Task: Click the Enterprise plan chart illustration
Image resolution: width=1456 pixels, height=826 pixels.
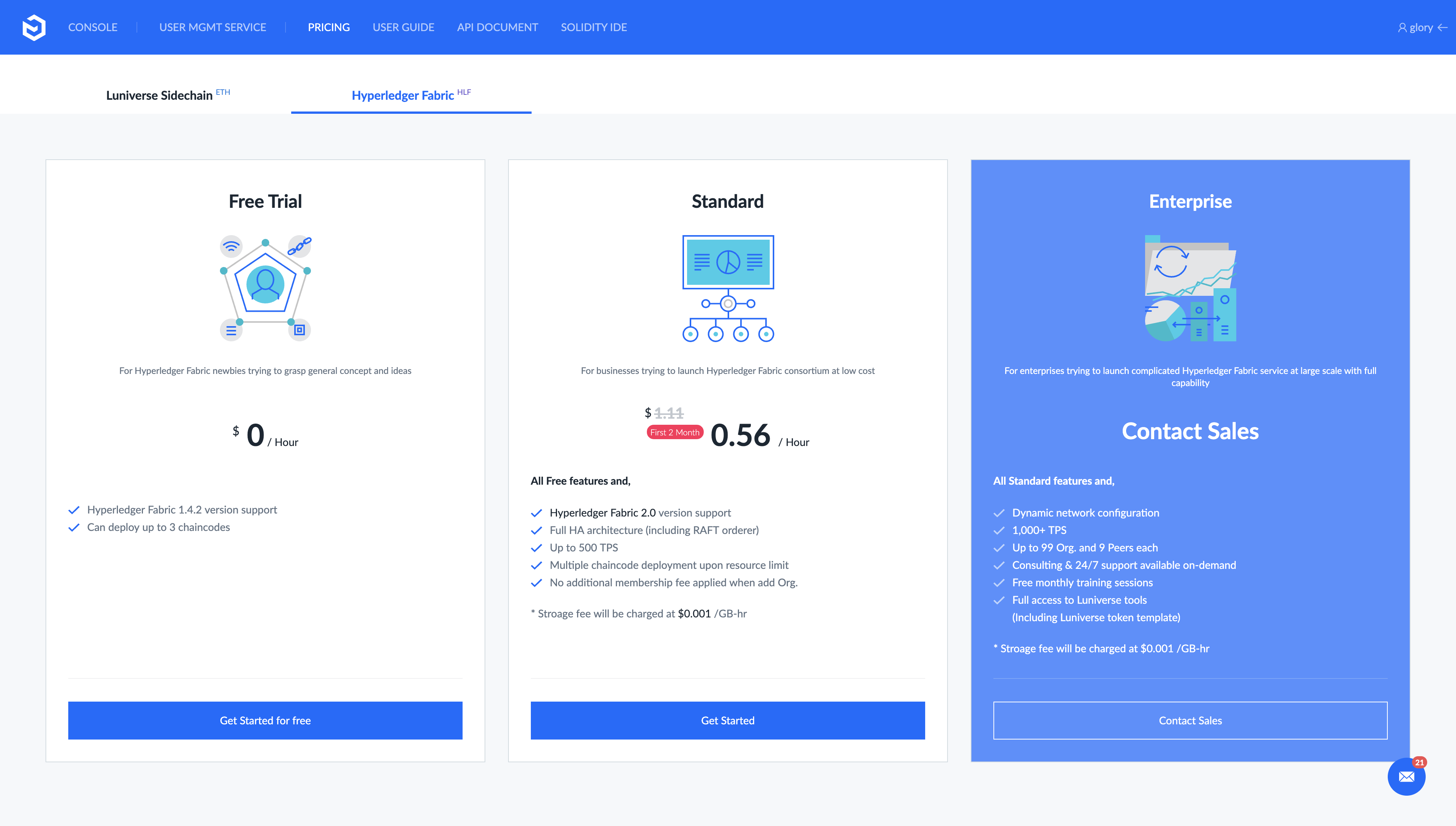Action: 1190,287
